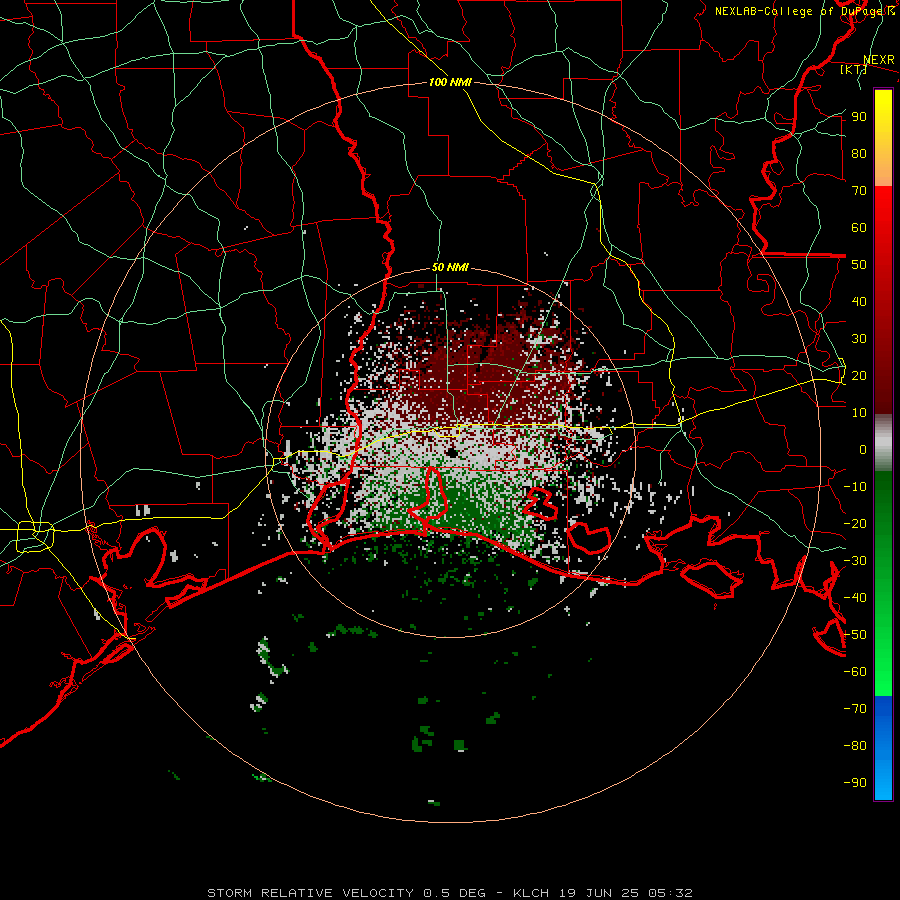The height and width of the screenshot is (900, 900).
Task: Click the -10 value on scale
Action: coord(855,487)
